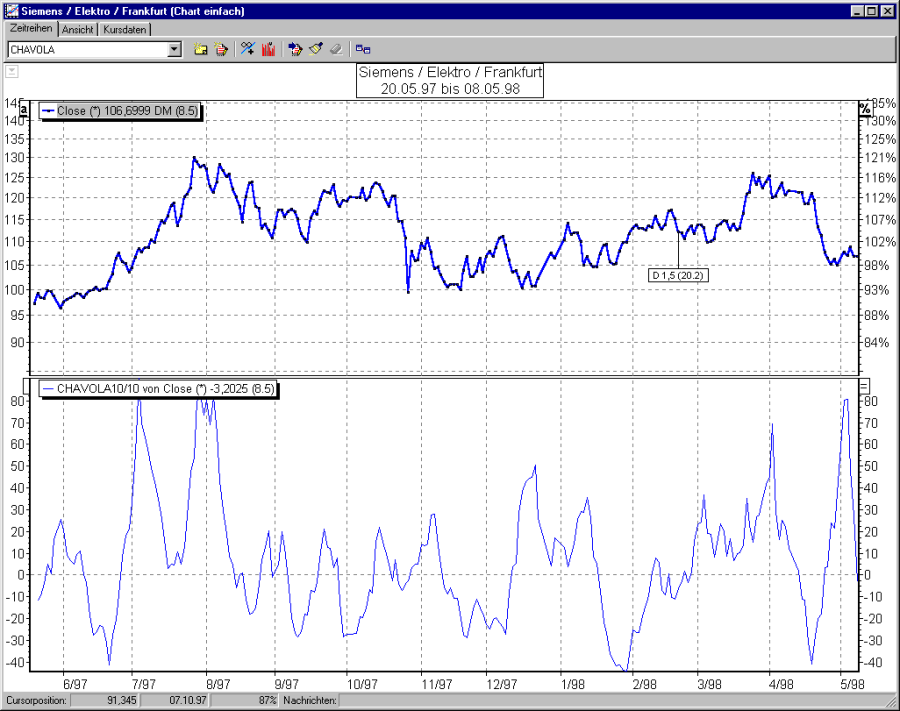Click the D 1,5 (20.2) dividend marker
Image resolution: width=900 pixels, height=711 pixels.
677,275
